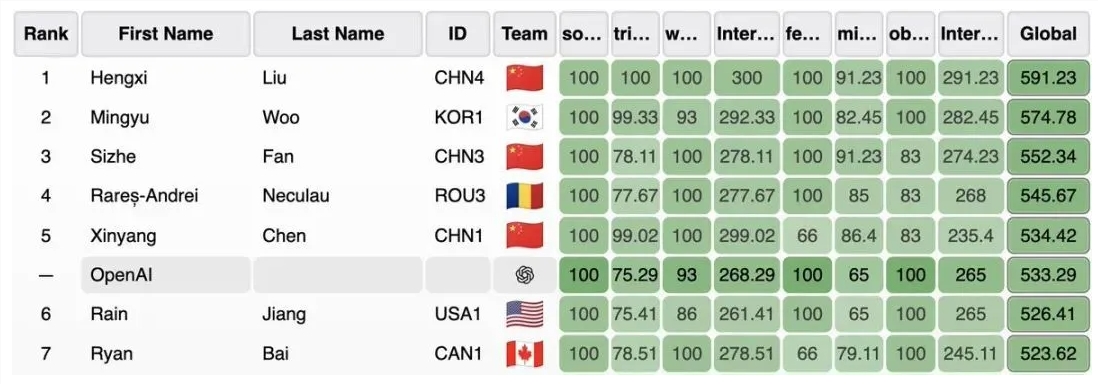Select the OpenAI name cell
The image size is (1098, 384).
166,275
